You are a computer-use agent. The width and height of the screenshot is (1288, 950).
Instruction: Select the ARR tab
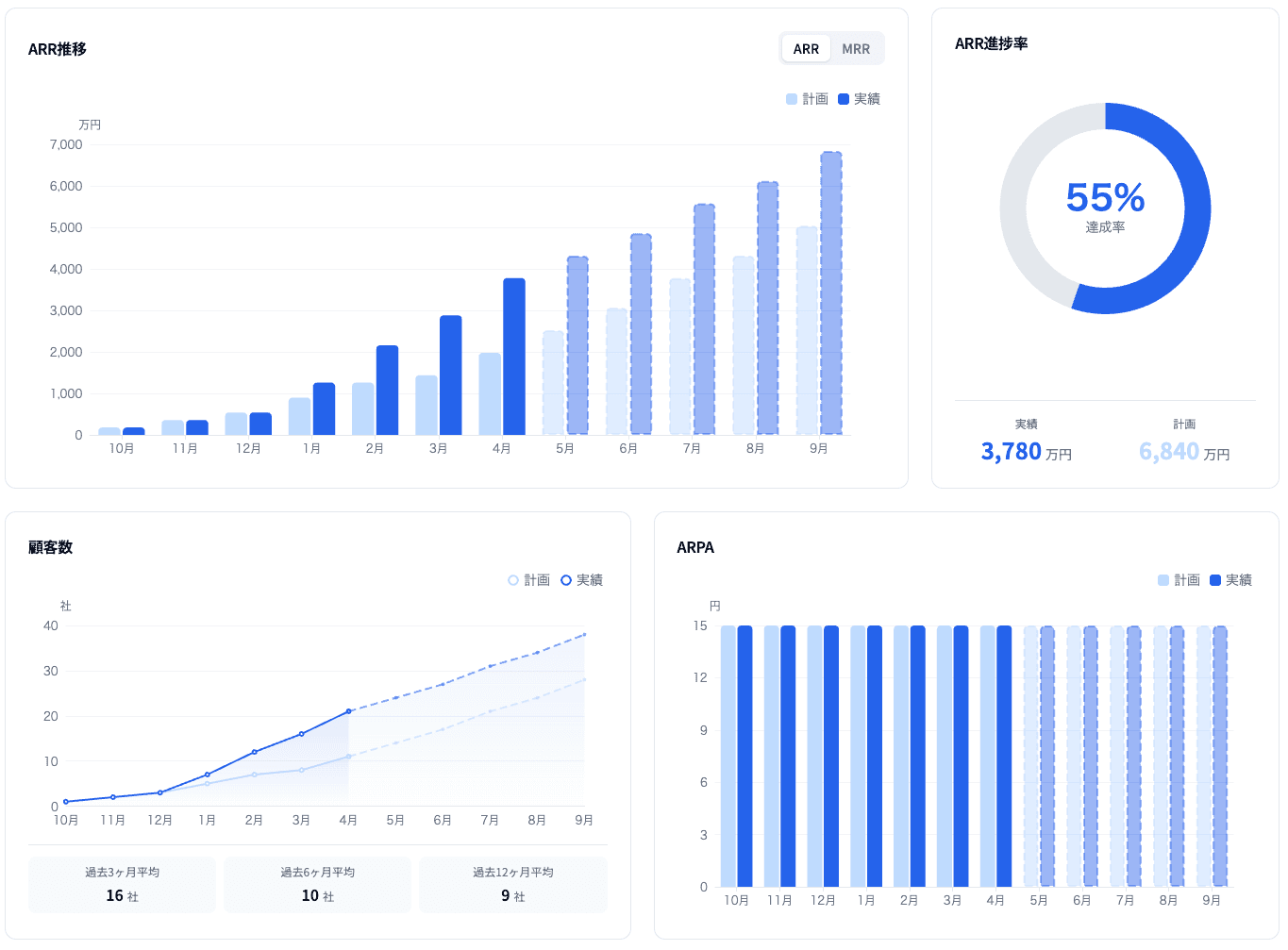tap(806, 49)
